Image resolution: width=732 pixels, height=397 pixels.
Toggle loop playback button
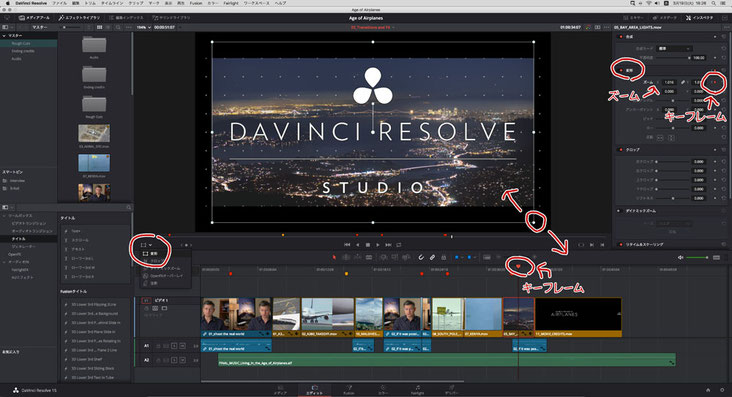pyautogui.click(x=399, y=245)
